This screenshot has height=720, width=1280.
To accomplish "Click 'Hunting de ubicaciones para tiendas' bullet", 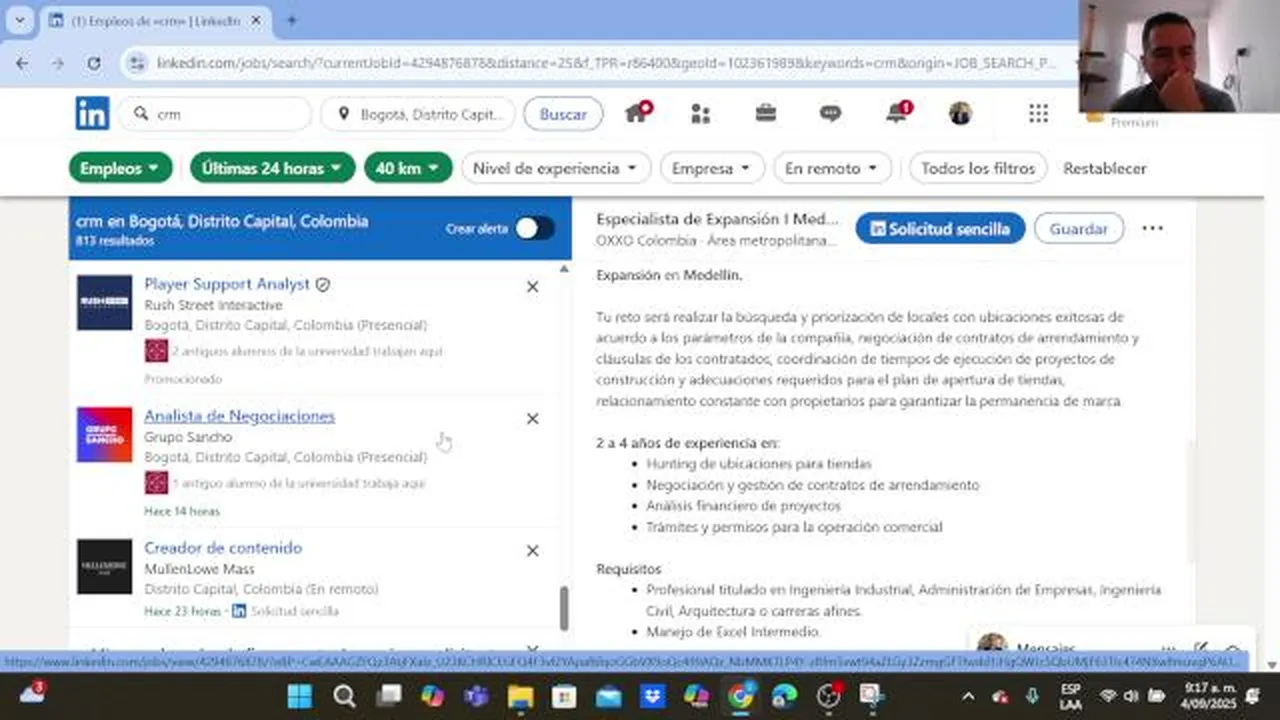I will pos(759,464).
